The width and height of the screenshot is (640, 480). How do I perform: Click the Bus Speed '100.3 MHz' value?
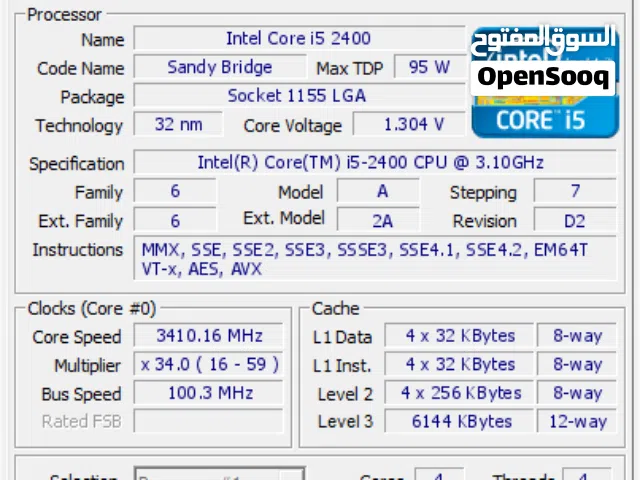coord(209,393)
